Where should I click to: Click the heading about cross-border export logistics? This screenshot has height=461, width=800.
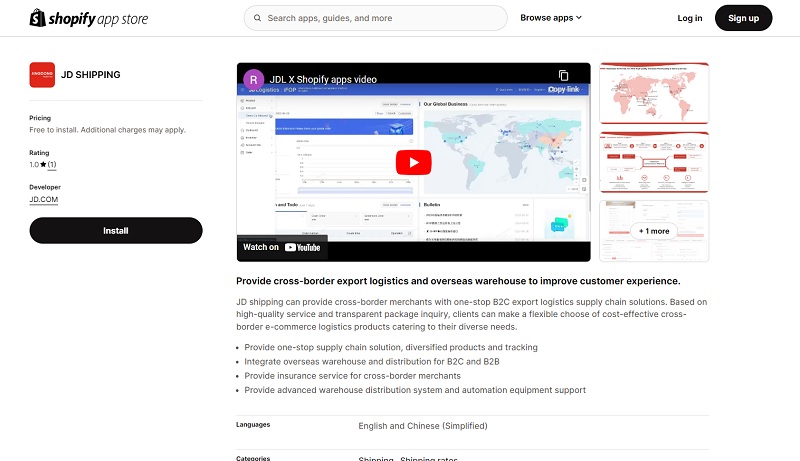pos(458,281)
